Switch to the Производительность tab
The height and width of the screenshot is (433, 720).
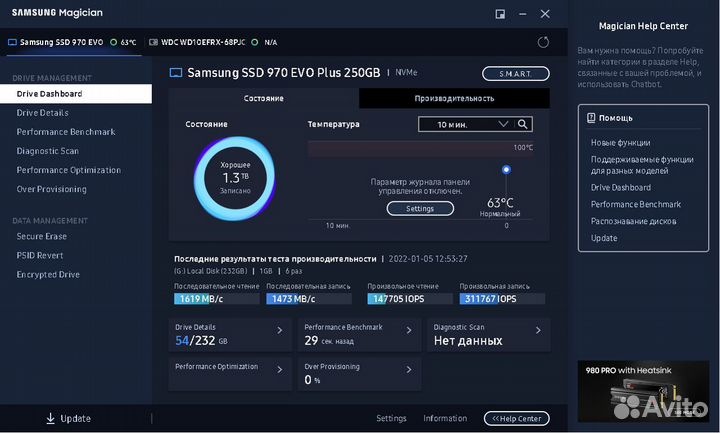[x=454, y=98]
